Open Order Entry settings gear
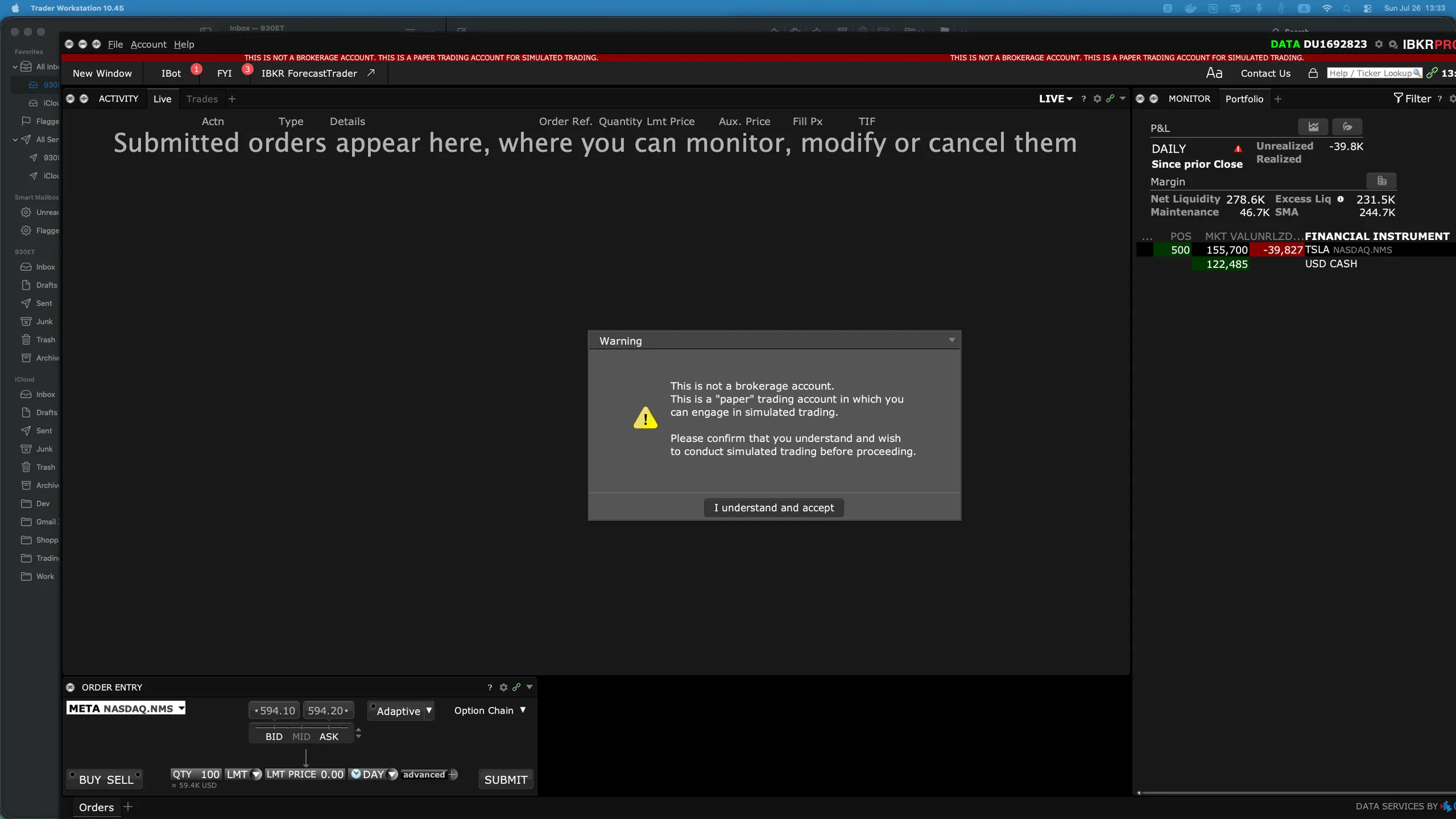 [x=503, y=687]
